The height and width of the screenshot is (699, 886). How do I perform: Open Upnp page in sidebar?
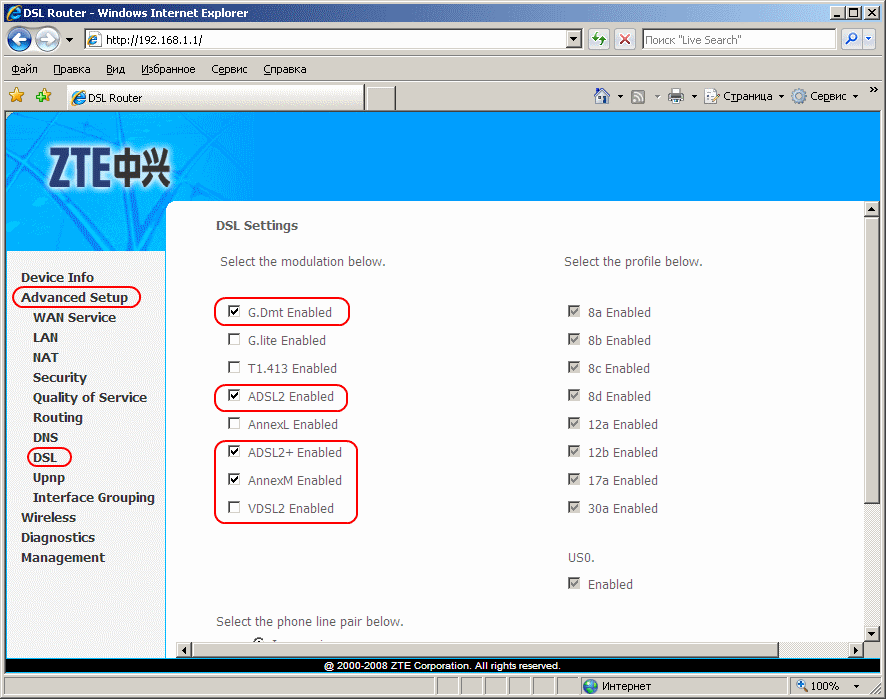pos(49,478)
